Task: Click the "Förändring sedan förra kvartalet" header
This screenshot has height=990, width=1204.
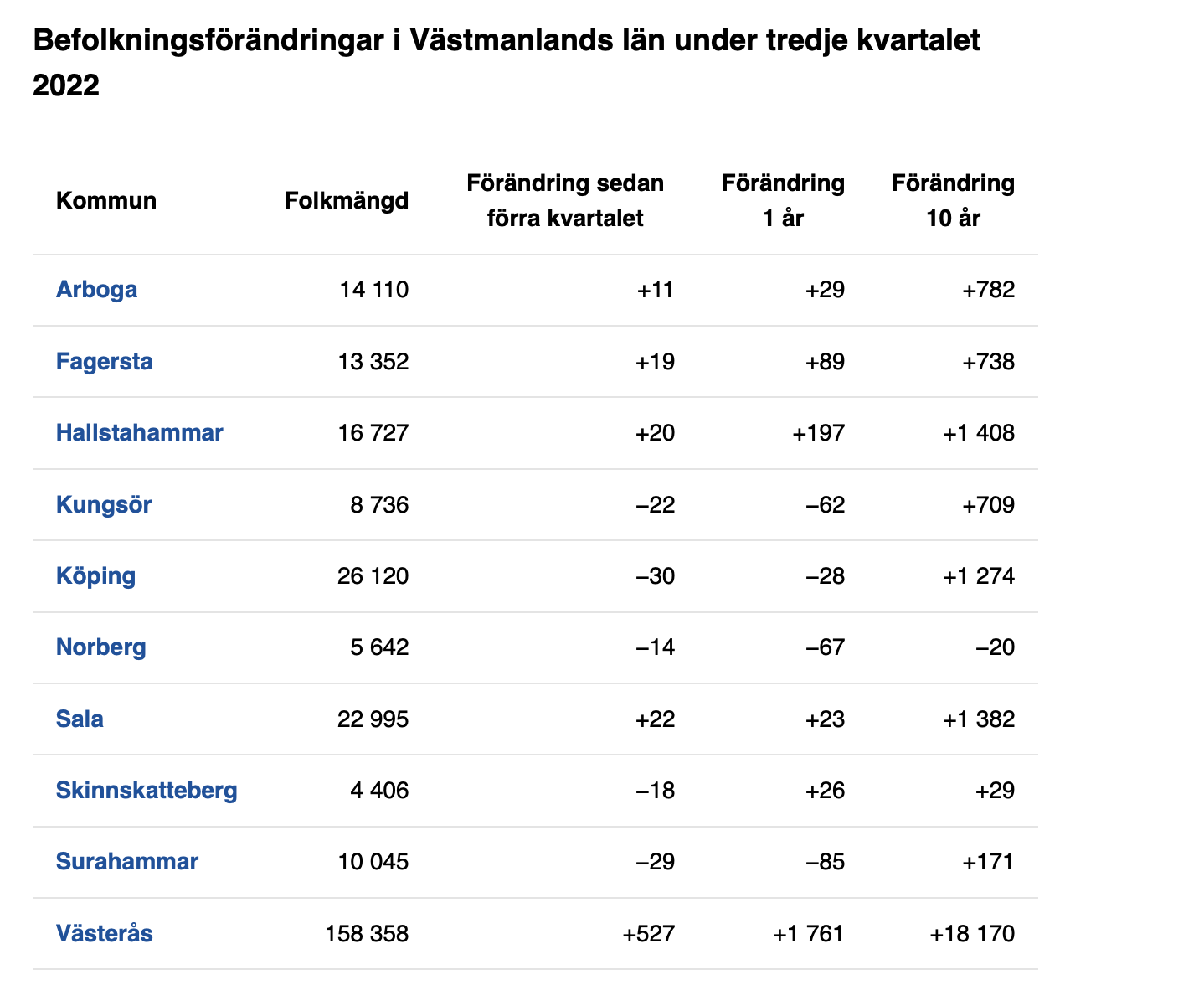Action: tap(565, 201)
